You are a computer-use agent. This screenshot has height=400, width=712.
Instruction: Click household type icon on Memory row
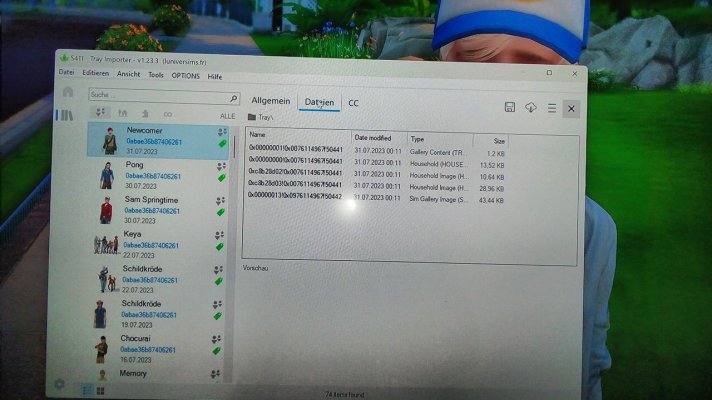[x=215, y=374]
